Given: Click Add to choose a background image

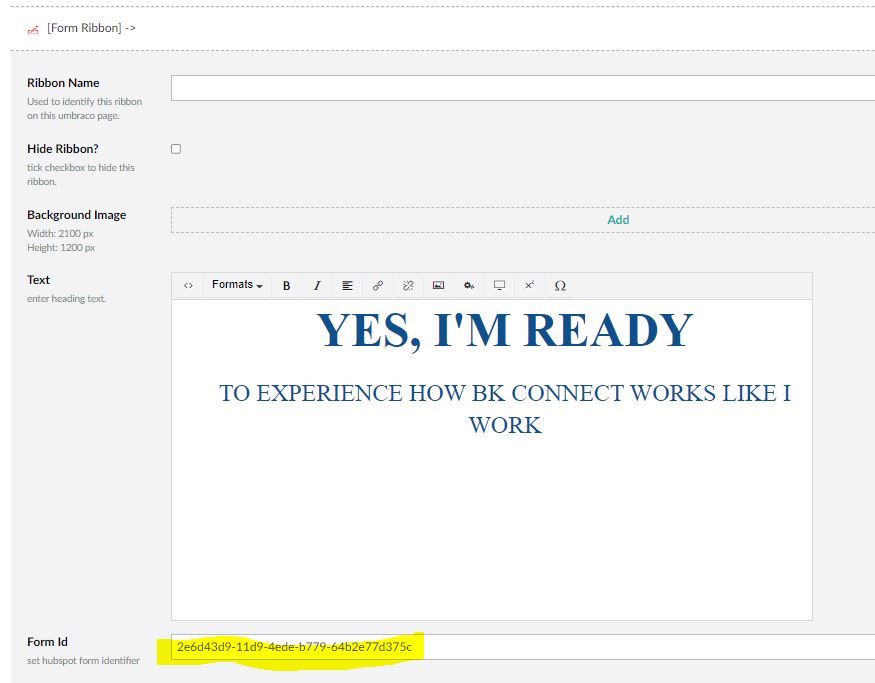Looking at the screenshot, I should point(618,220).
